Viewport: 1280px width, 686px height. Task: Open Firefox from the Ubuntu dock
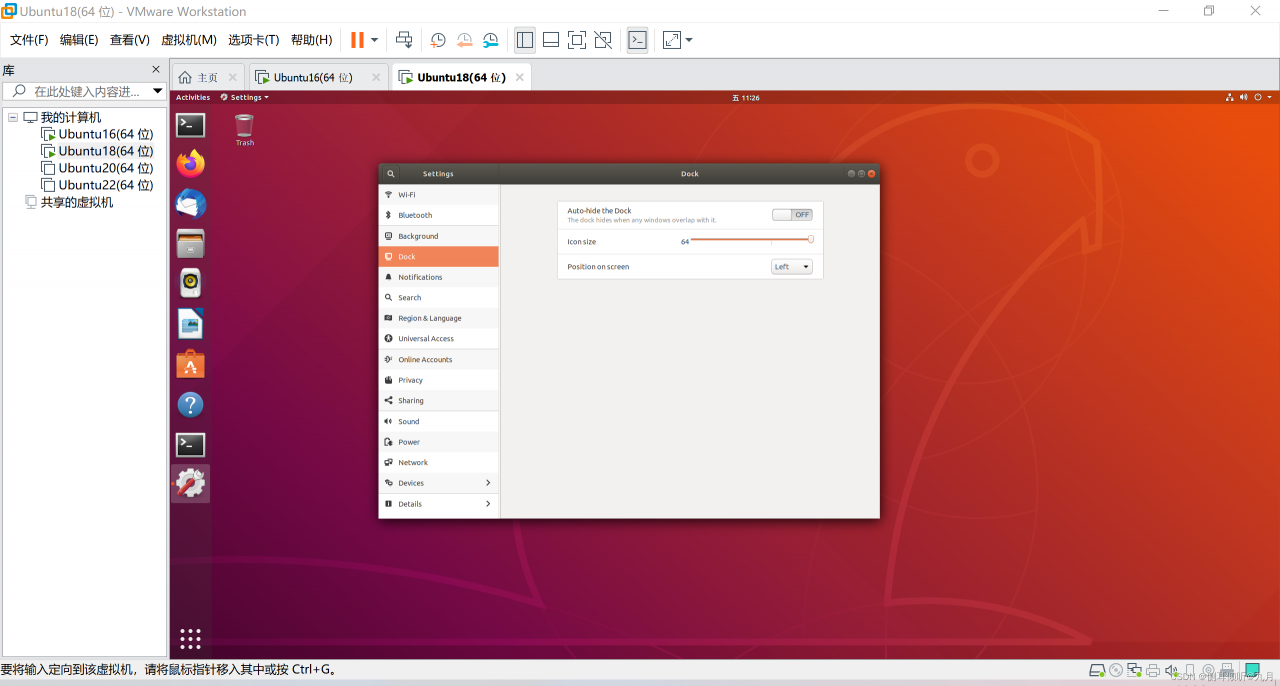(190, 163)
